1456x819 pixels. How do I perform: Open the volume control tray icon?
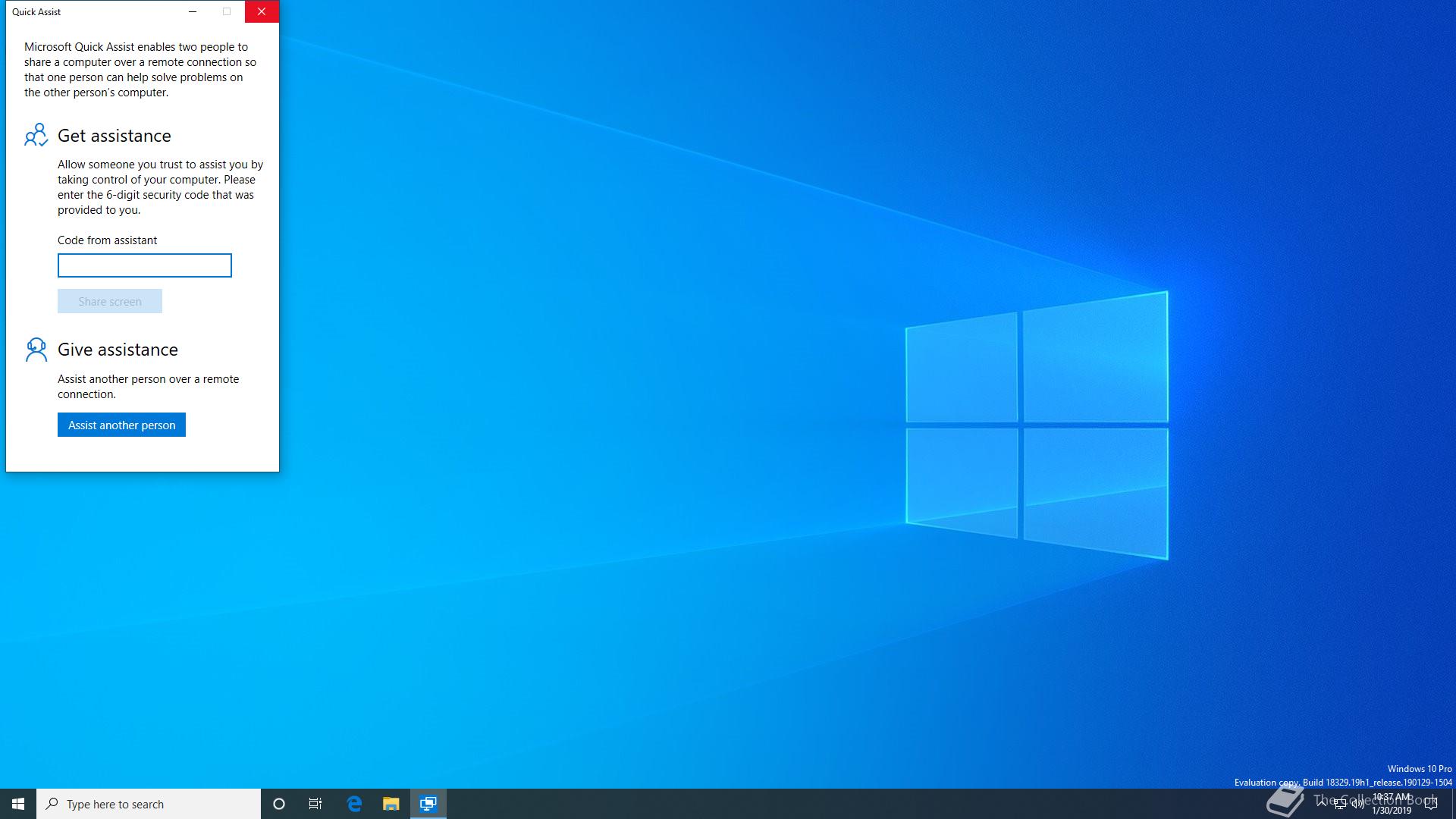coord(1358,804)
